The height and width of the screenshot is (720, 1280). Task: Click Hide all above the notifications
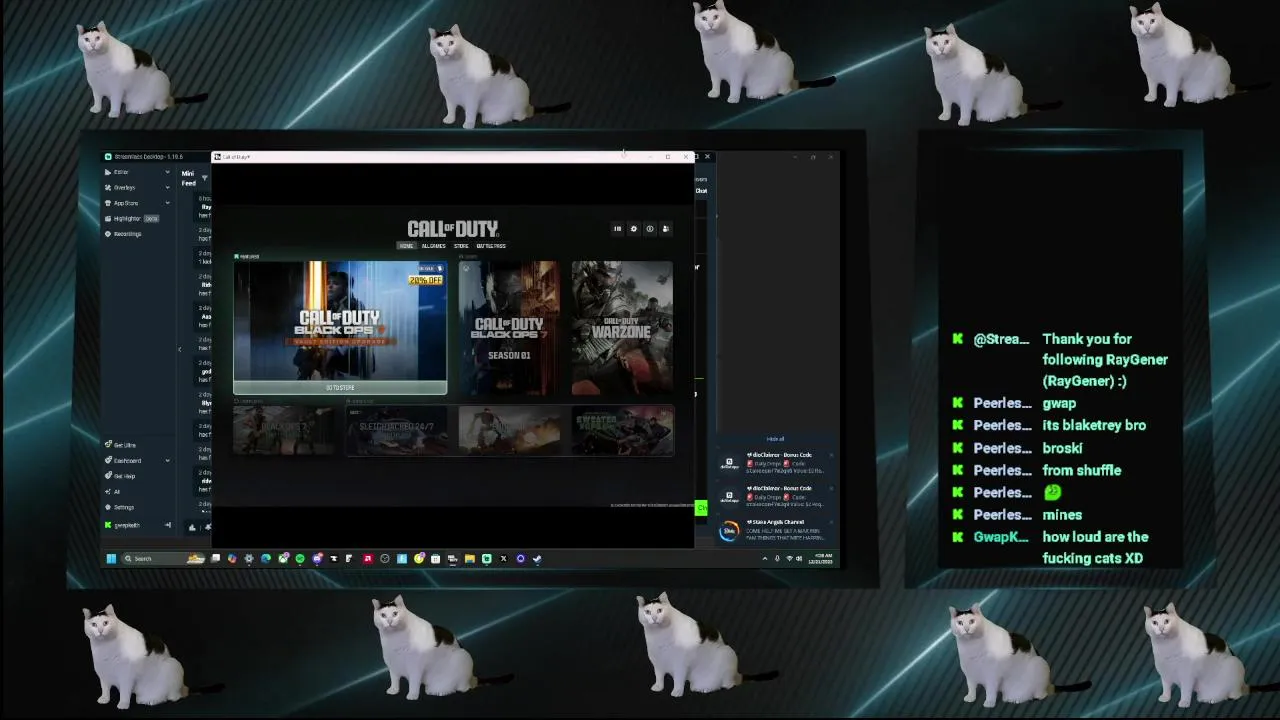pyautogui.click(x=775, y=439)
